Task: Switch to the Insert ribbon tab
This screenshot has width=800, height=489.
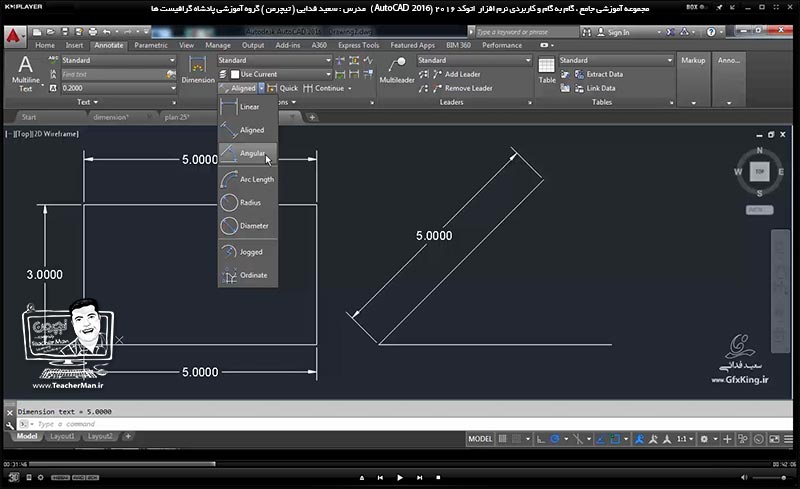Action: pyautogui.click(x=74, y=45)
